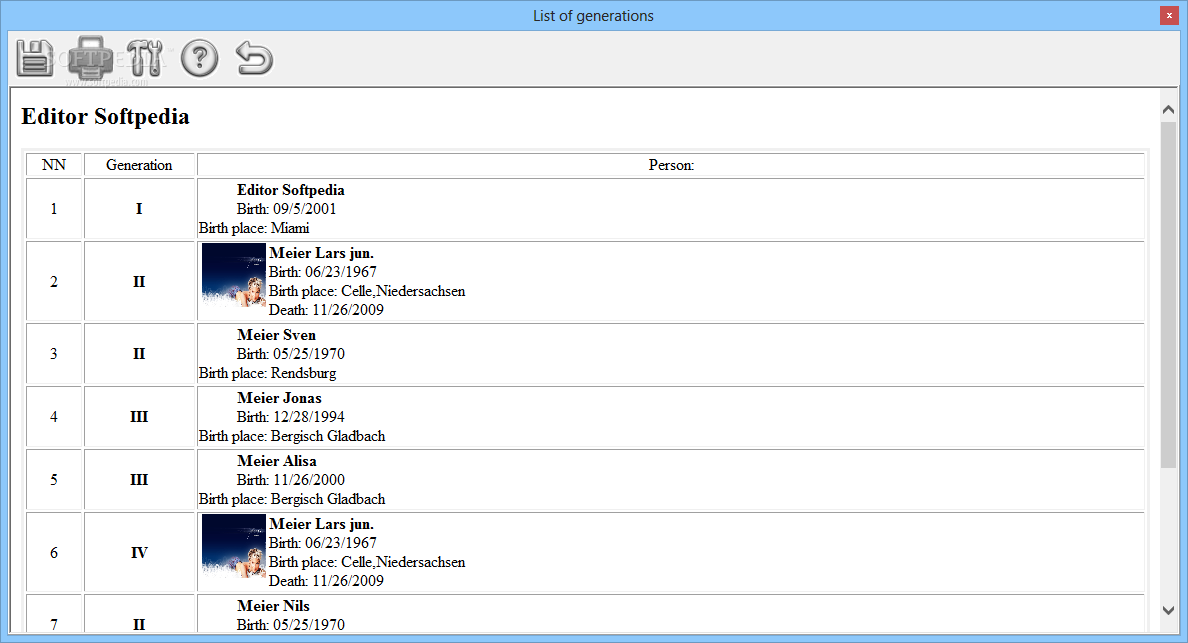Click 'Birth place: Bergisch Gladbach' under Meier Alisa
1188x643 pixels.
tap(292, 499)
